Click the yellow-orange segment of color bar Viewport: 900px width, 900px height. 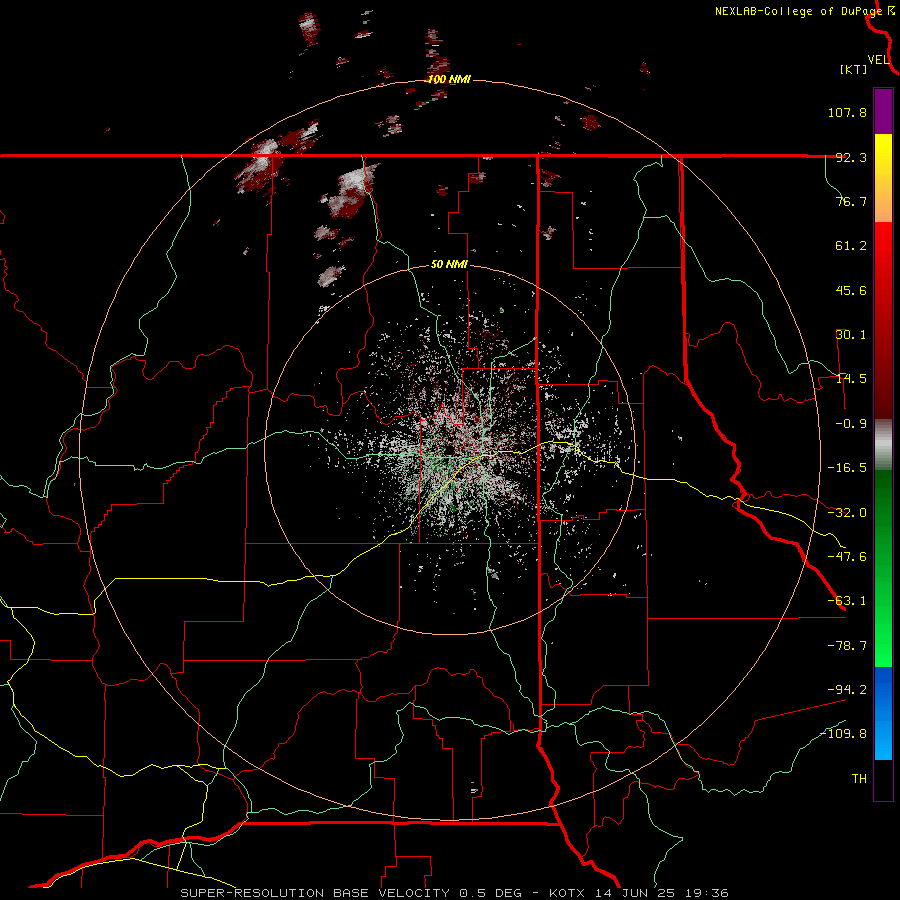883,178
